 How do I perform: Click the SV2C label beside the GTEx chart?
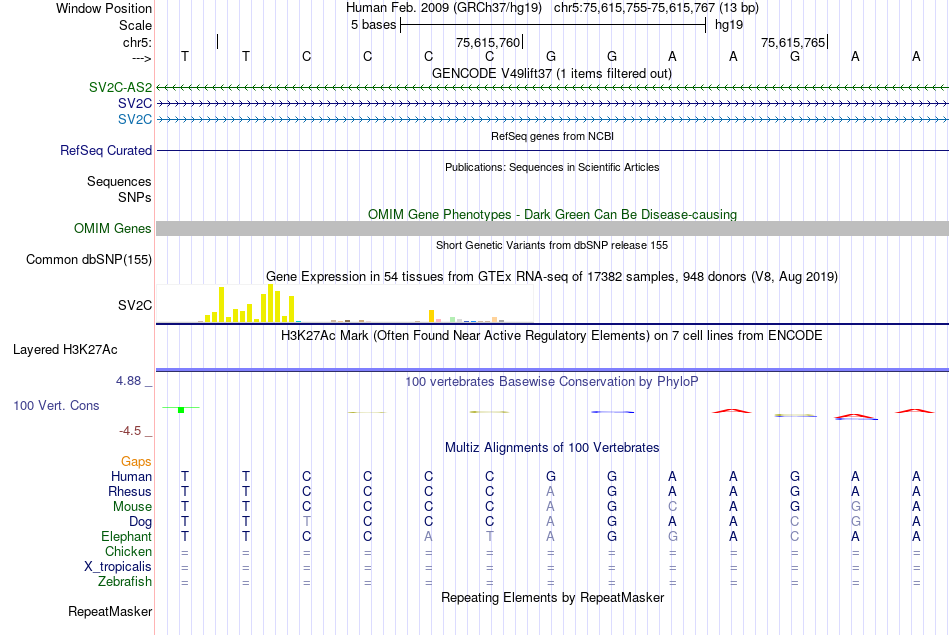(x=135, y=305)
